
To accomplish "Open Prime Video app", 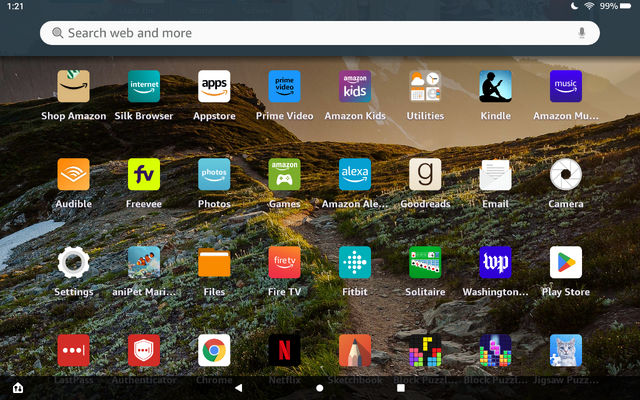I will pyautogui.click(x=284, y=86).
